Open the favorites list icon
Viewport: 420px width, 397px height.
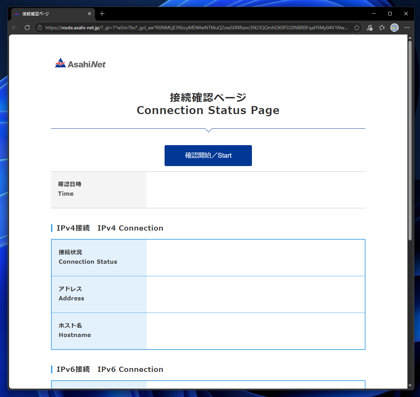382,28
